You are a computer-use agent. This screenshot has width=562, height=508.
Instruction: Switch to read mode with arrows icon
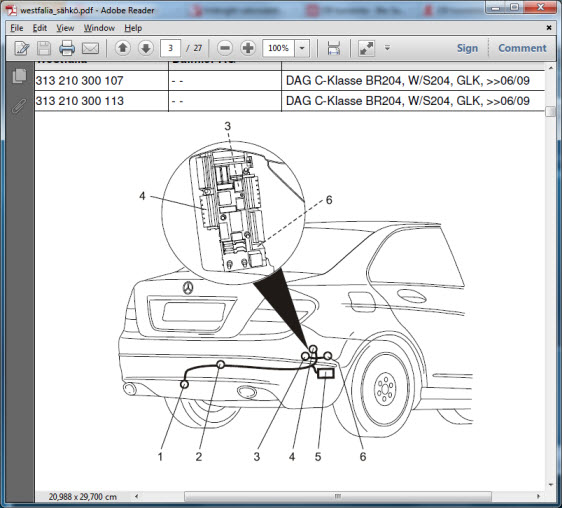(366, 48)
